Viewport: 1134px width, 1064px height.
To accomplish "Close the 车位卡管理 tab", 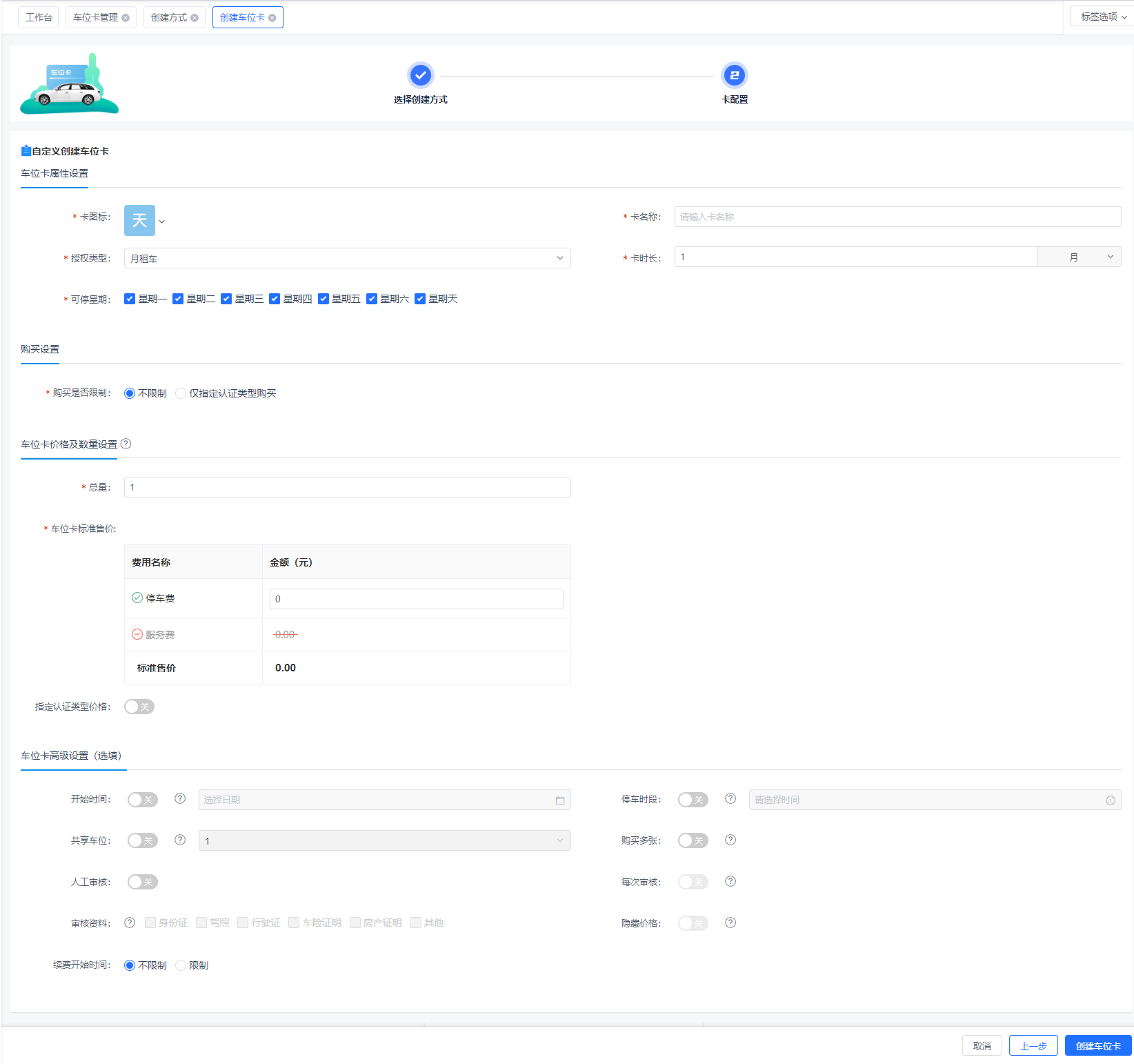I will coord(126,18).
